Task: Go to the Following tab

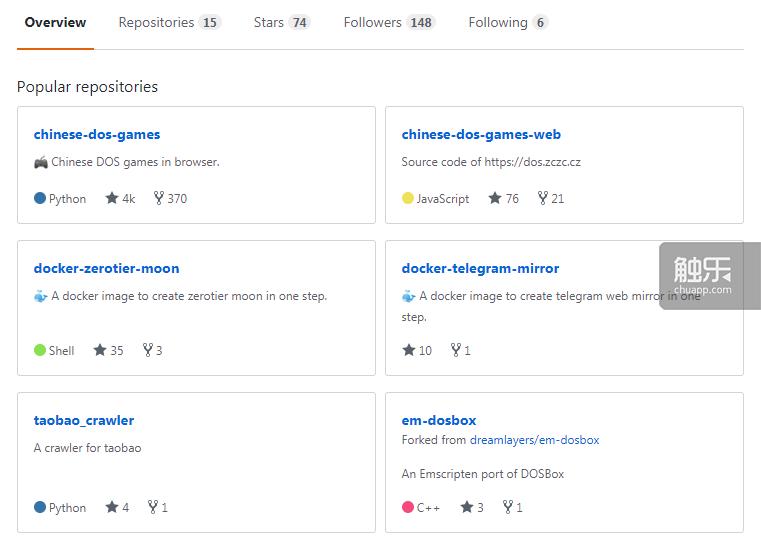Action: (x=508, y=22)
